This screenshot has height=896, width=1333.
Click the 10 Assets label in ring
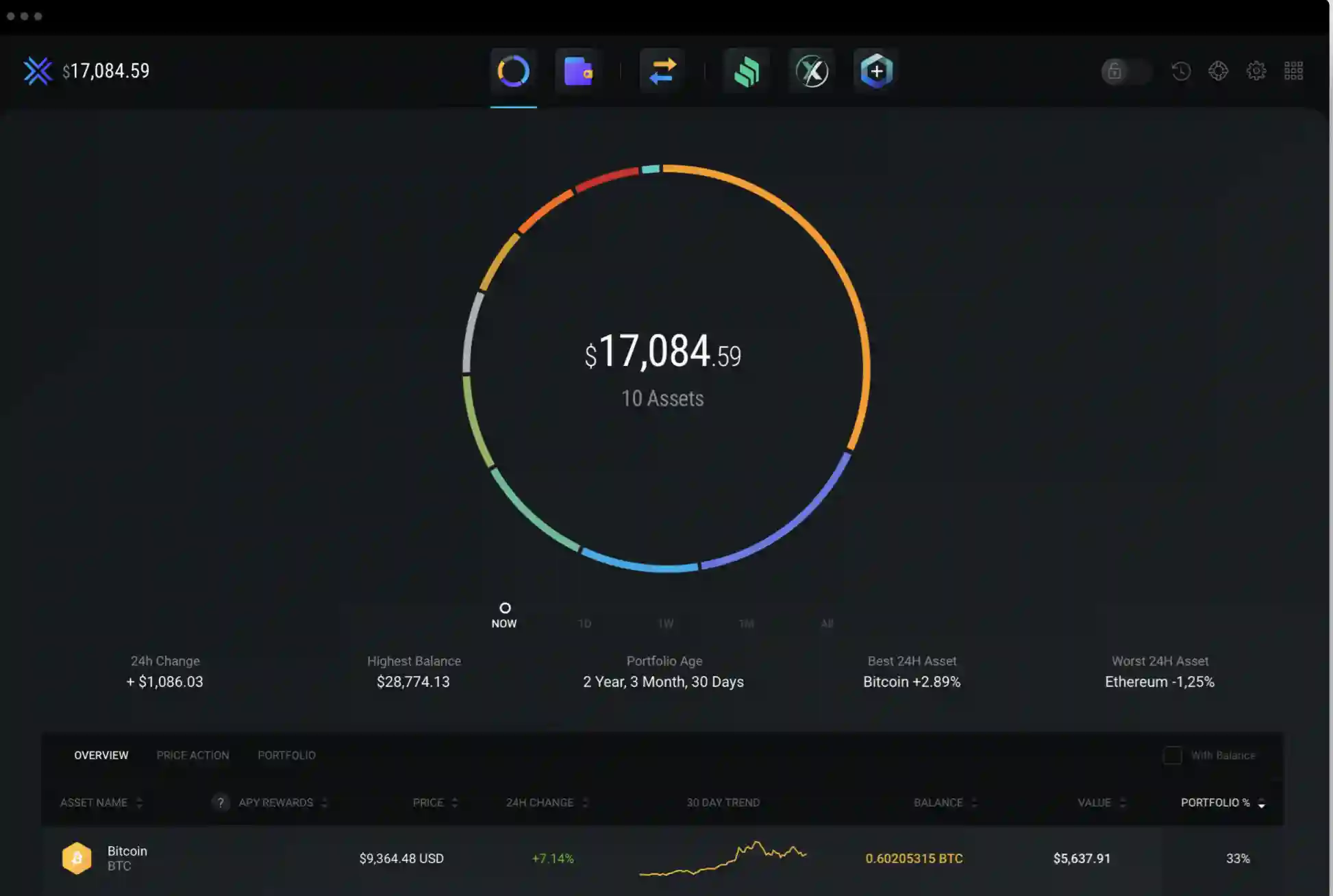pos(662,399)
